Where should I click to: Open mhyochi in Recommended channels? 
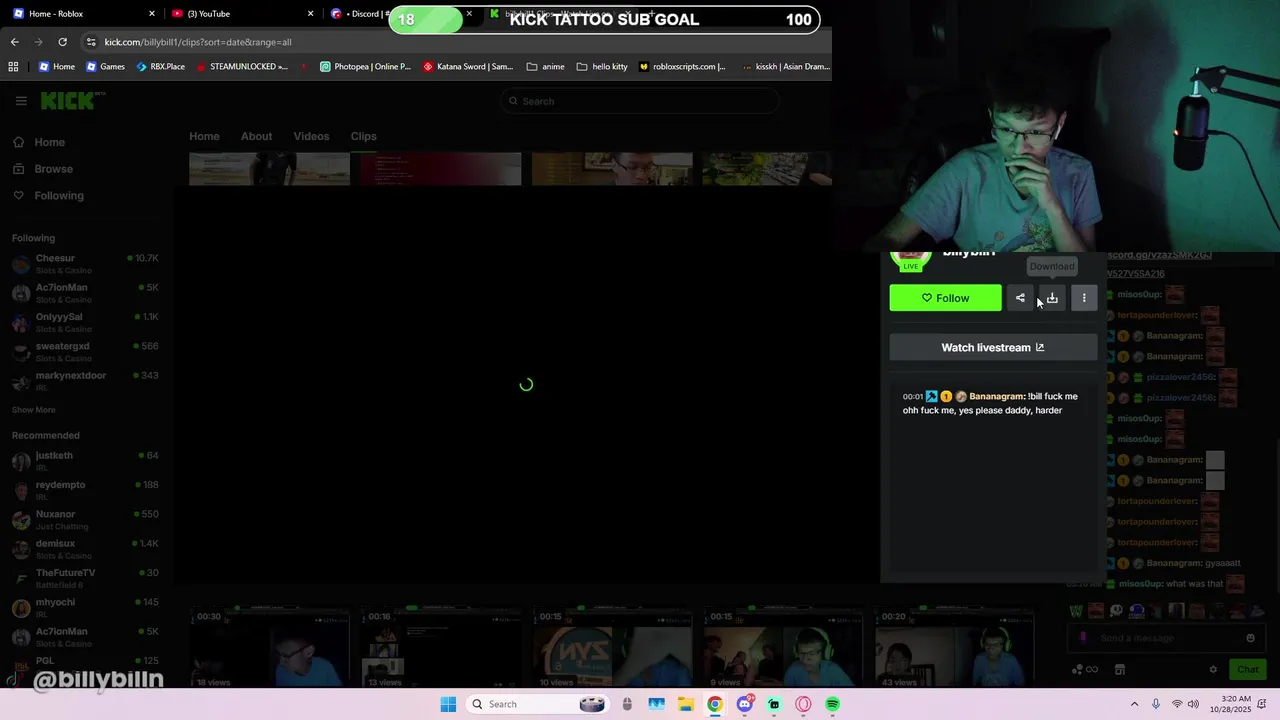[85, 607]
